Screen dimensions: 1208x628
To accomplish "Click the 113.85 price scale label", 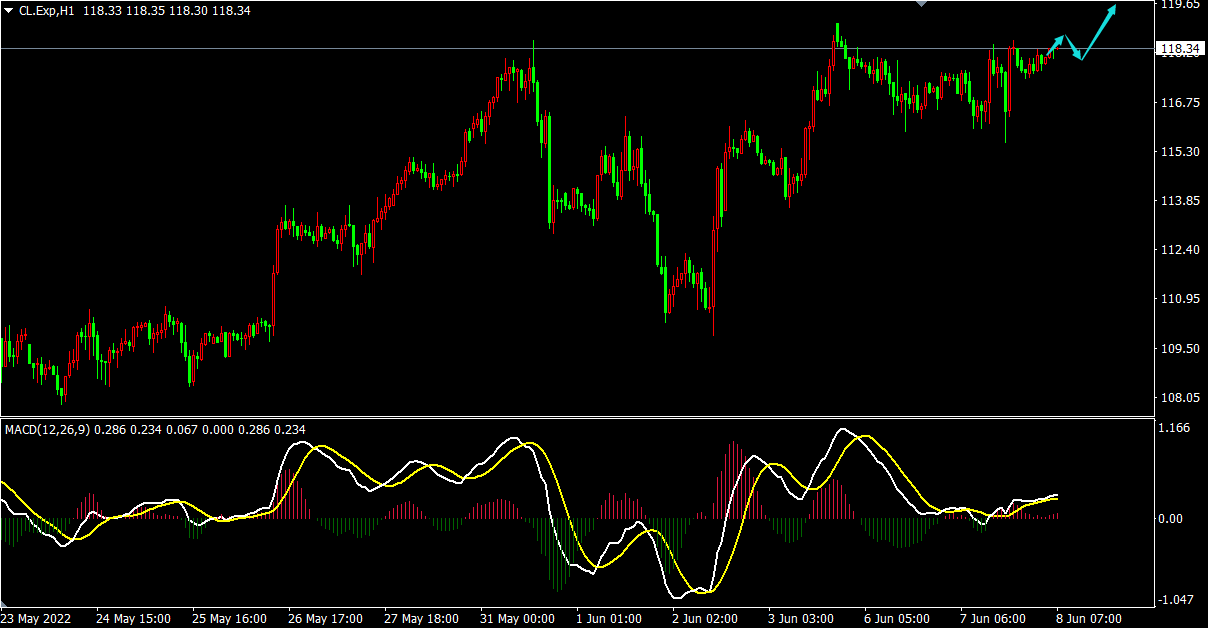I will coord(1179,201).
